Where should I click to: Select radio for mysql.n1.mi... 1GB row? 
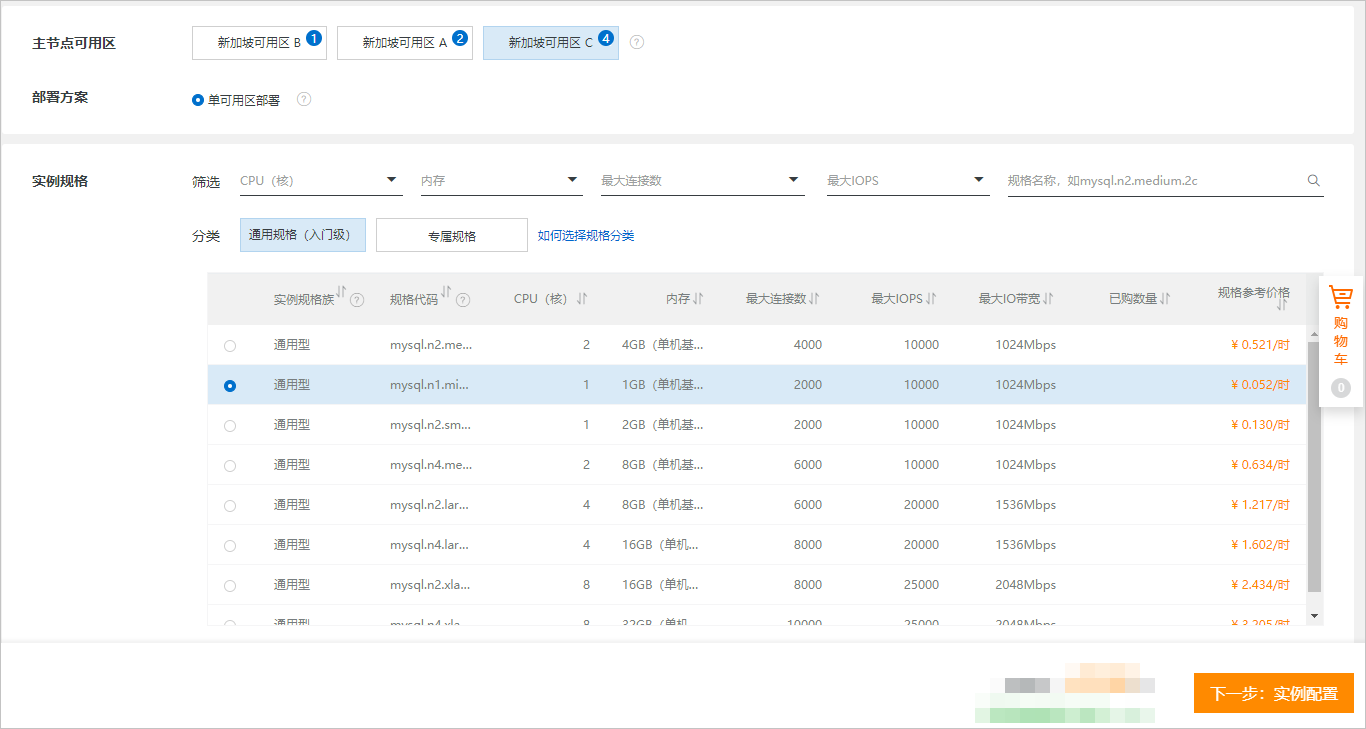230,386
